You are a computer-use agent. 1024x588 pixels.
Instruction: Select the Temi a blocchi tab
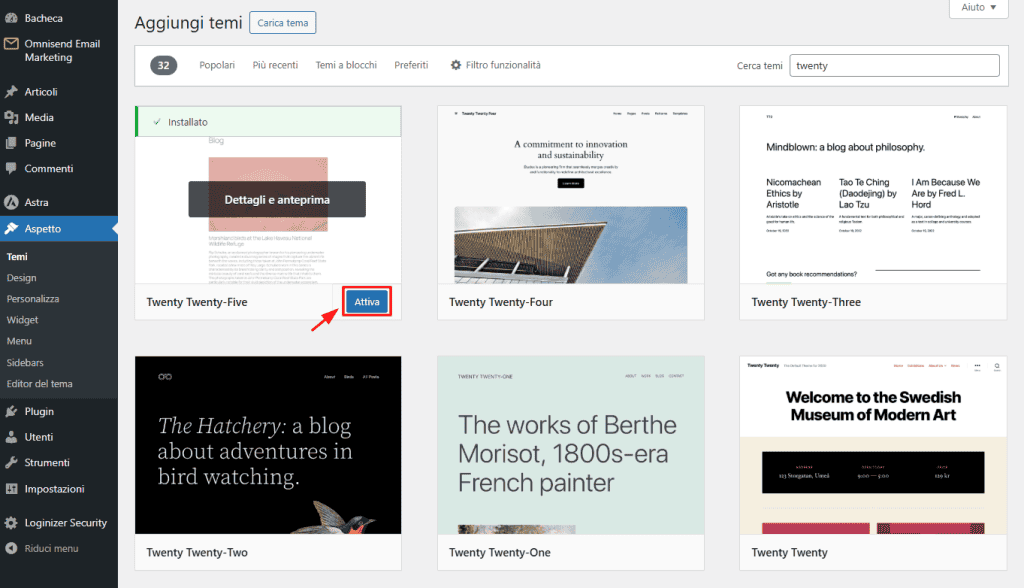(346, 65)
